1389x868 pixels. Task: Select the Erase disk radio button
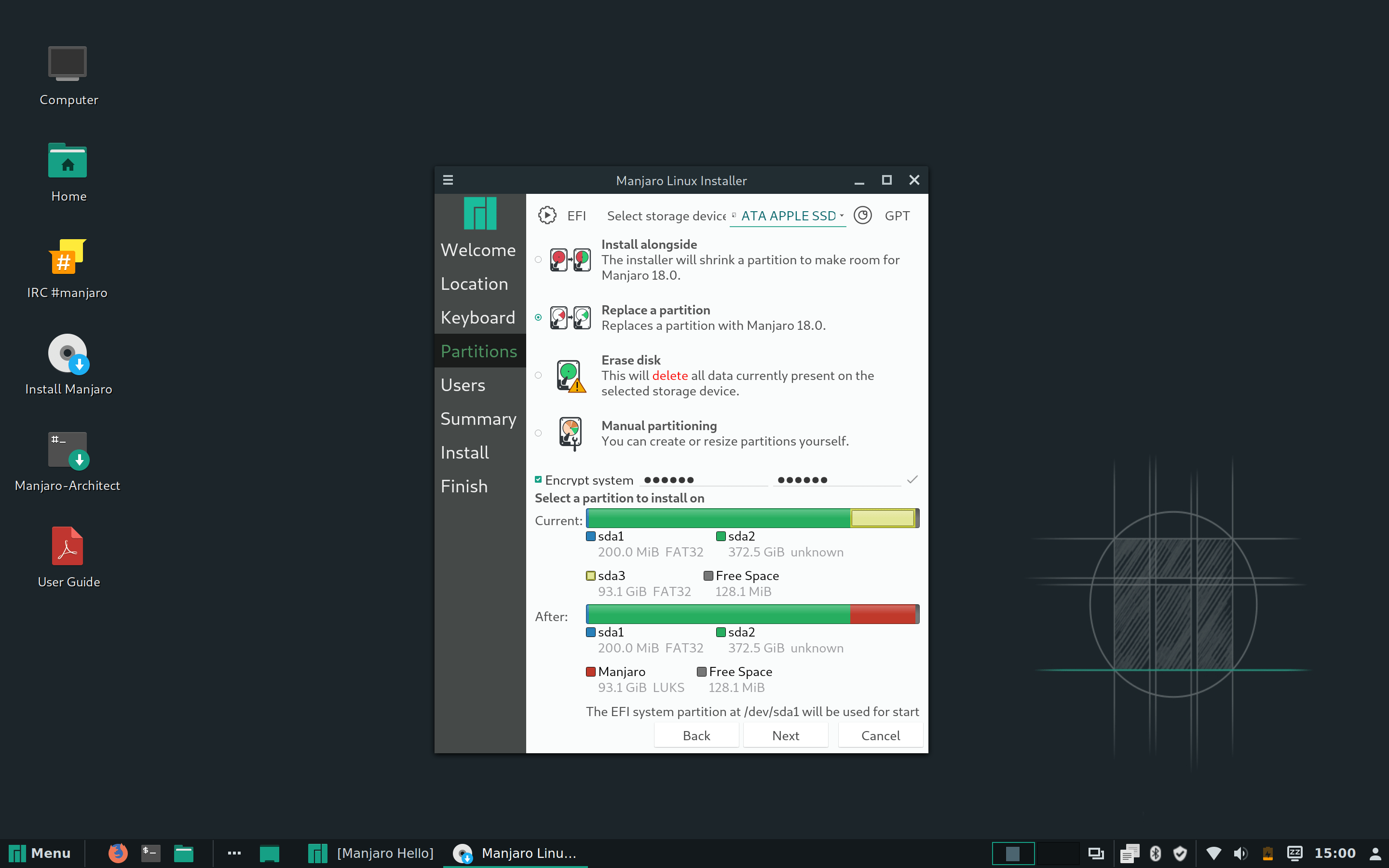[x=538, y=376]
